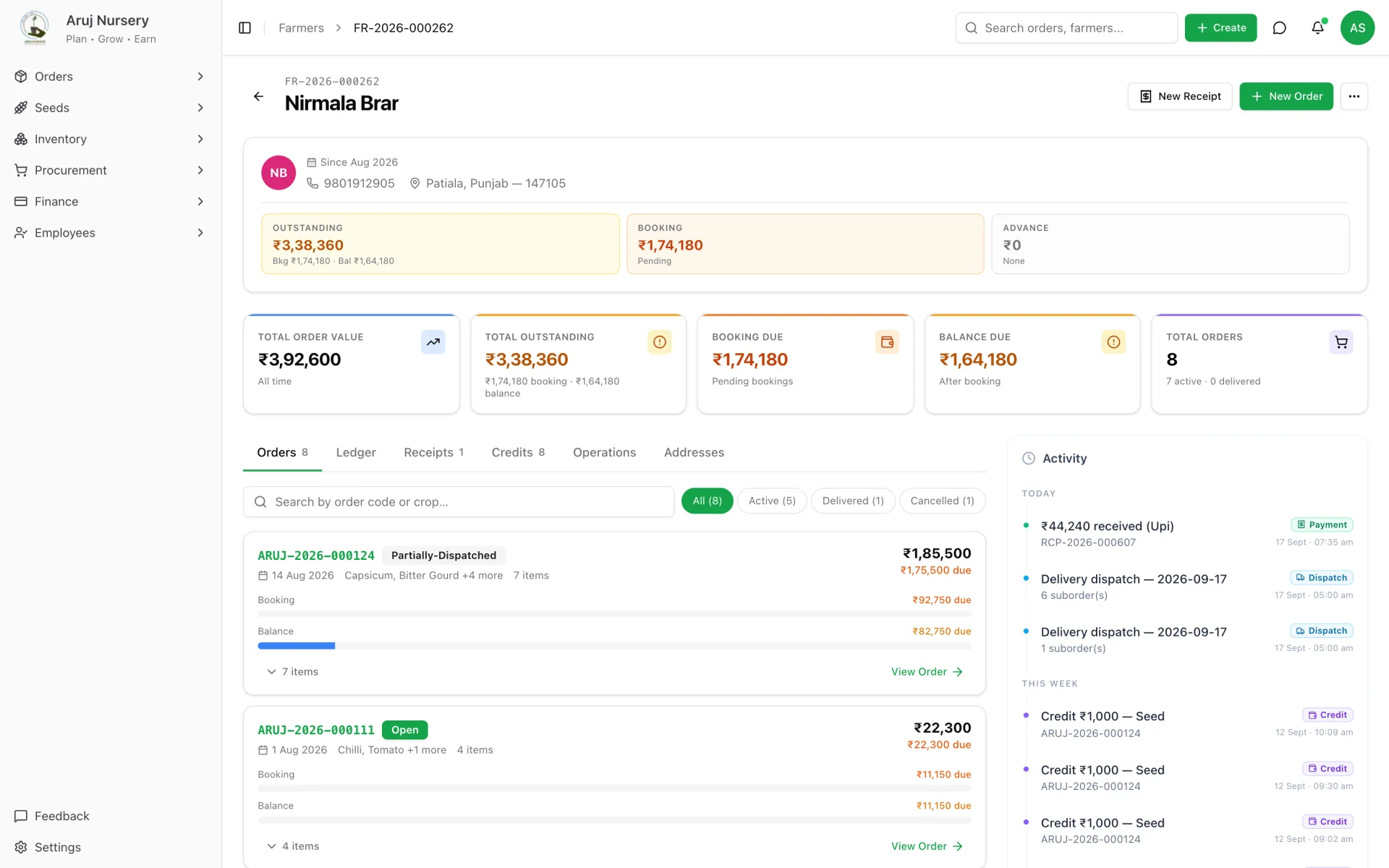The image size is (1389, 868).
Task: Filter orders by Cancelled (1)
Action: 942,501
